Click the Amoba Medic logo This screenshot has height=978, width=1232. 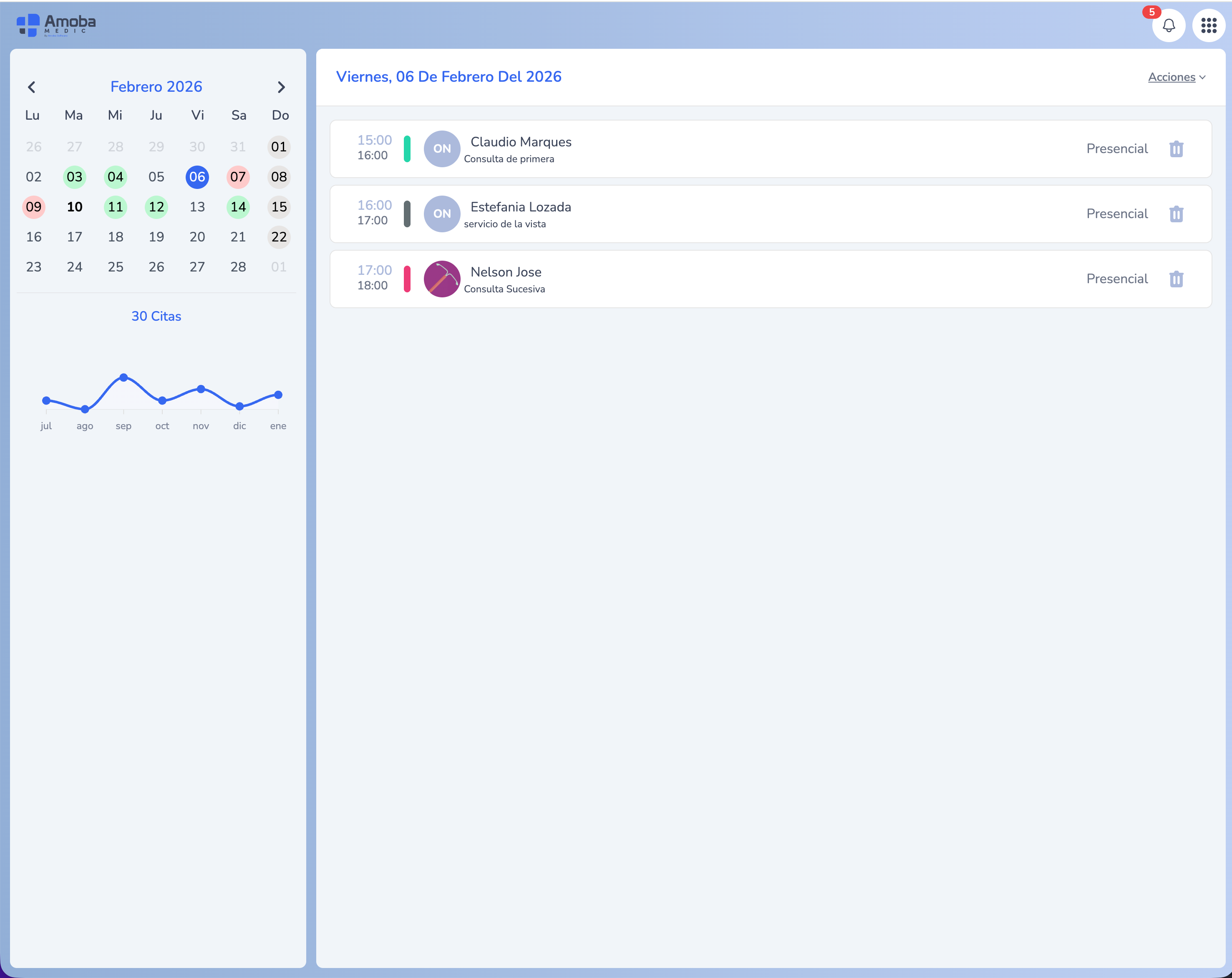coord(56,25)
